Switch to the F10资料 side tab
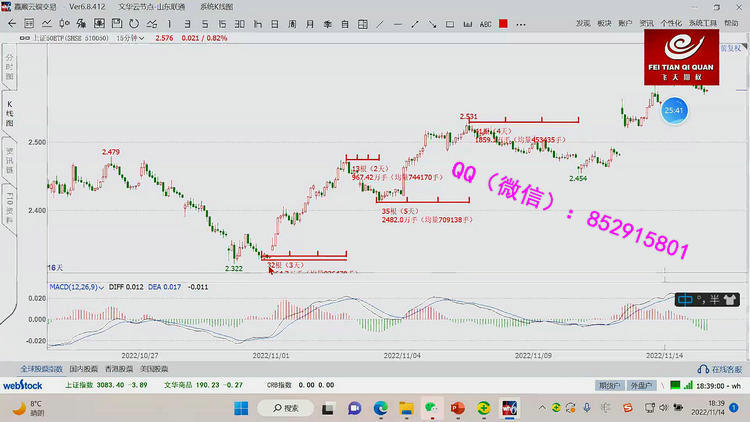The width and height of the screenshot is (750, 422). [10, 208]
